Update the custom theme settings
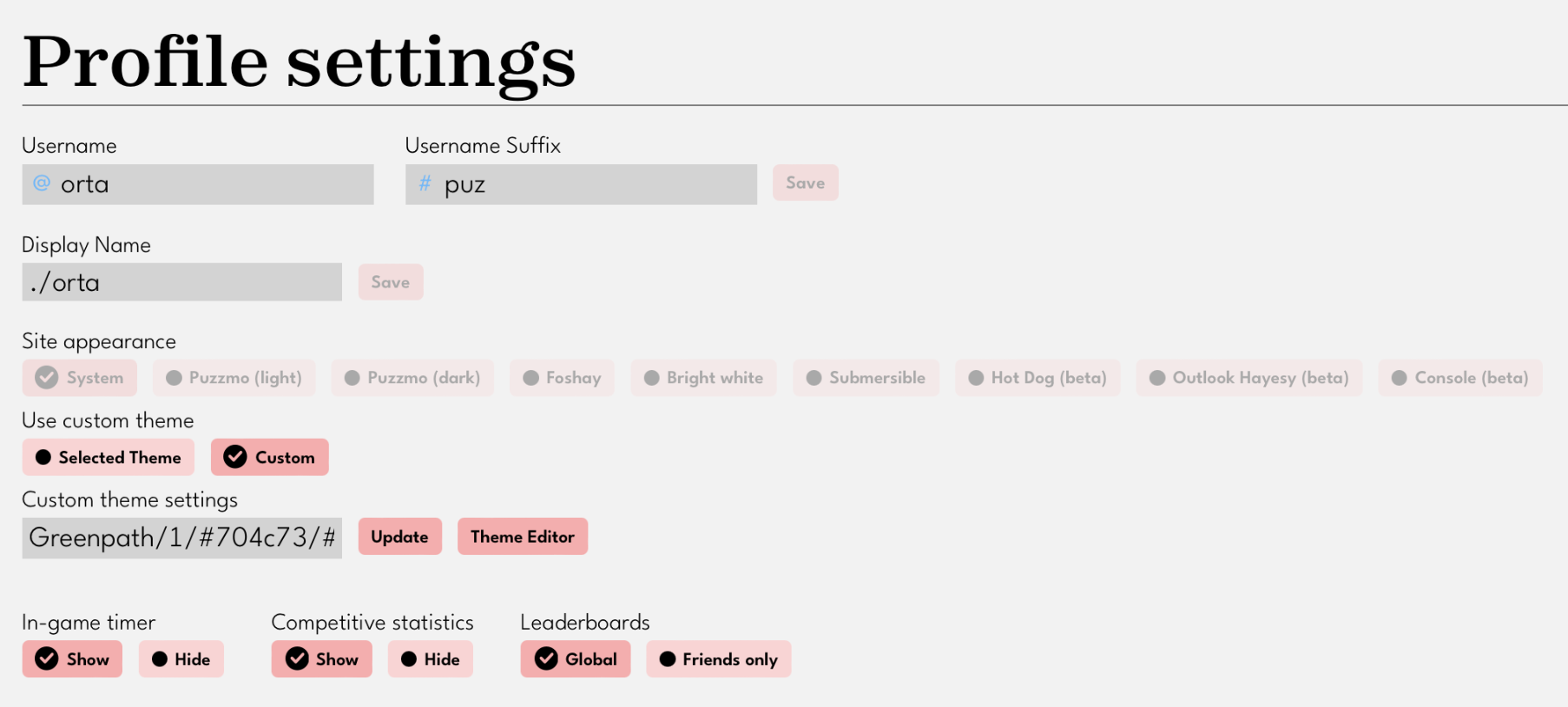This screenshot has height=707, width=1568. 399,536
